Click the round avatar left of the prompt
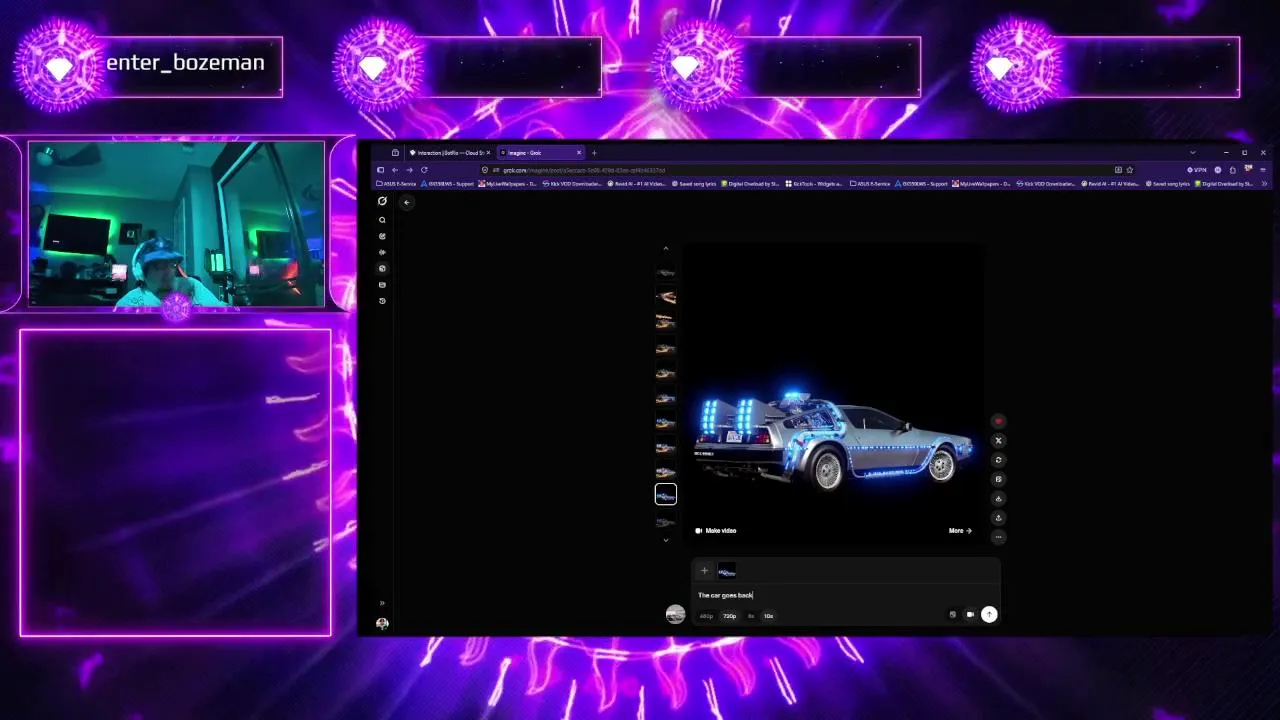The image size is (1280, 720). click(676, 614)
